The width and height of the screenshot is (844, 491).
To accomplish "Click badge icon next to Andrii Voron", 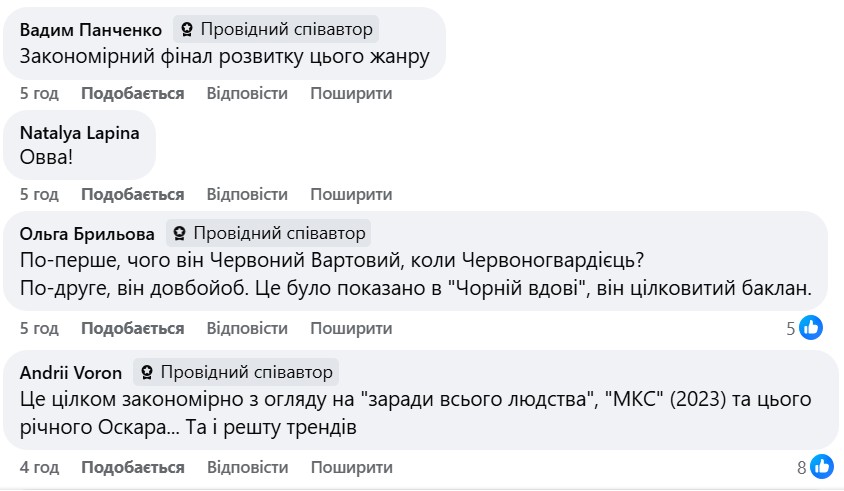I will 147,373.
